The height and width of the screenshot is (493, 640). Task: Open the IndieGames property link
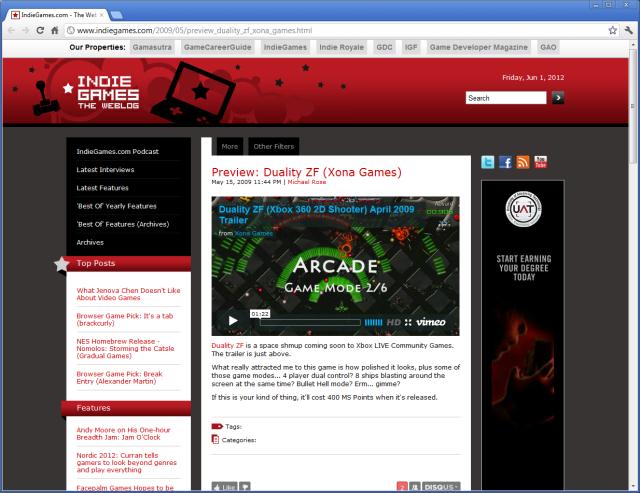click(285, 47)
